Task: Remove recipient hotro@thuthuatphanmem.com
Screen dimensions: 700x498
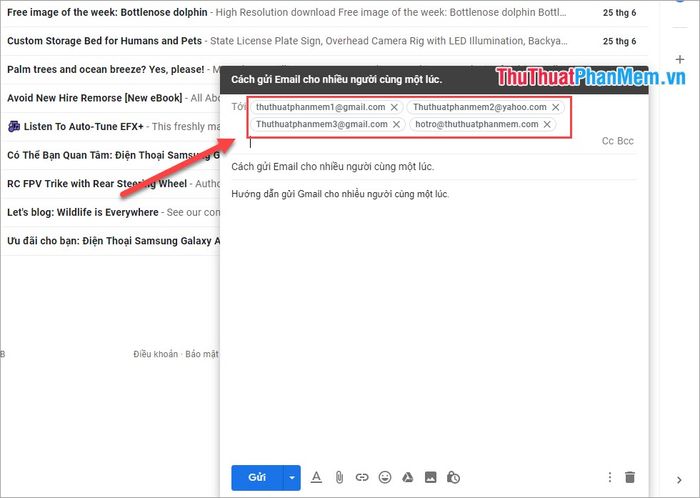Action: (x=547, y=124)
